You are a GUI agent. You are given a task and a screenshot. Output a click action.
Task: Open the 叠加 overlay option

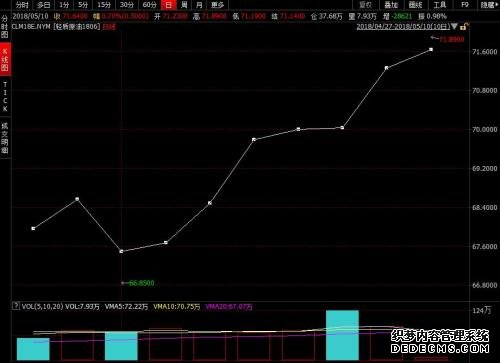pyautogui.click(x=391, y=5)
